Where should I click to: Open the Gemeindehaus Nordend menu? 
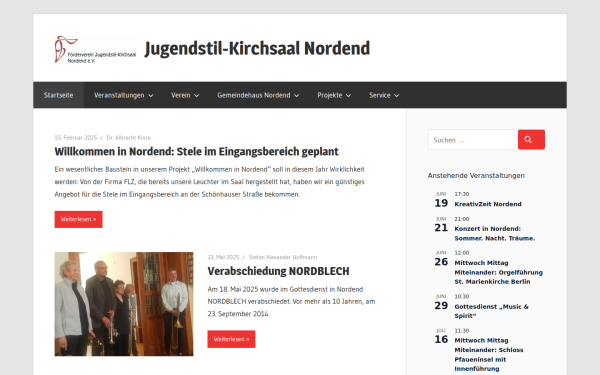(258, 95)
